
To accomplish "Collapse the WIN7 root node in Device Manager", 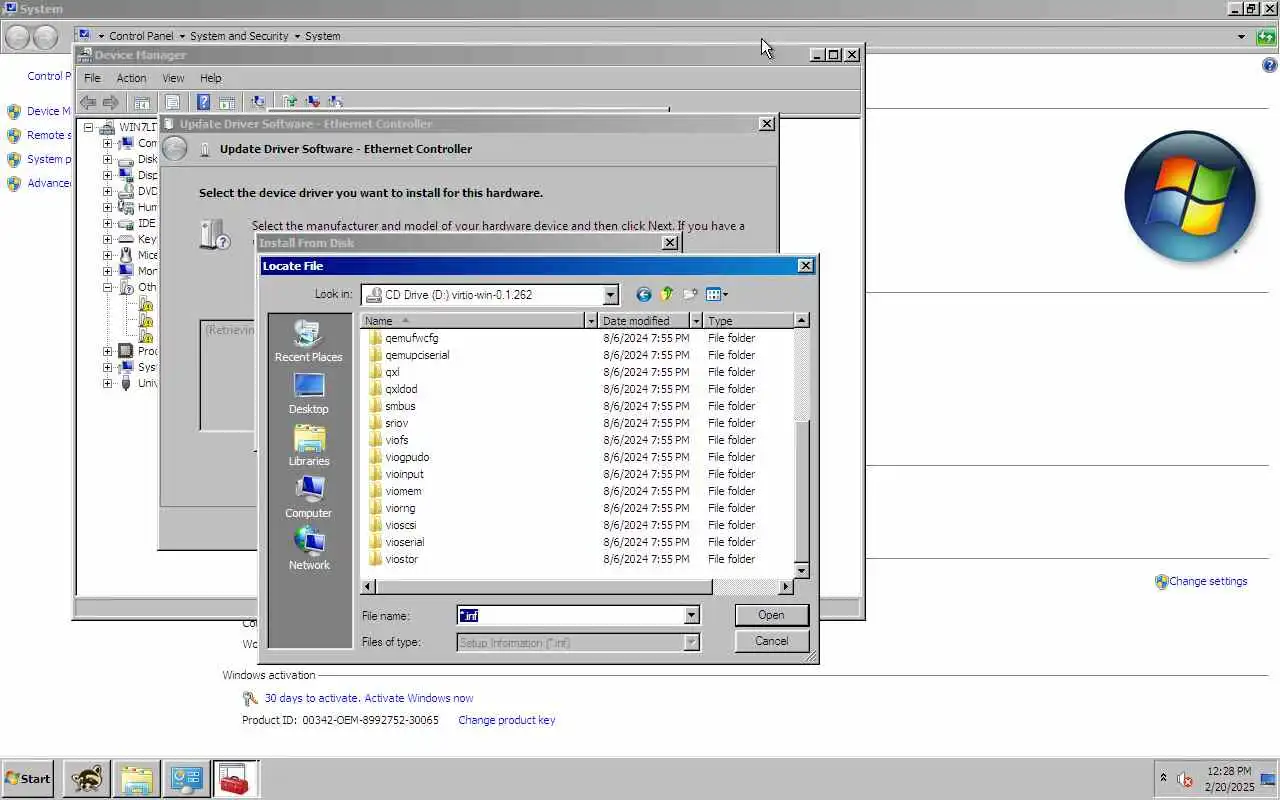I will point(88,127).
